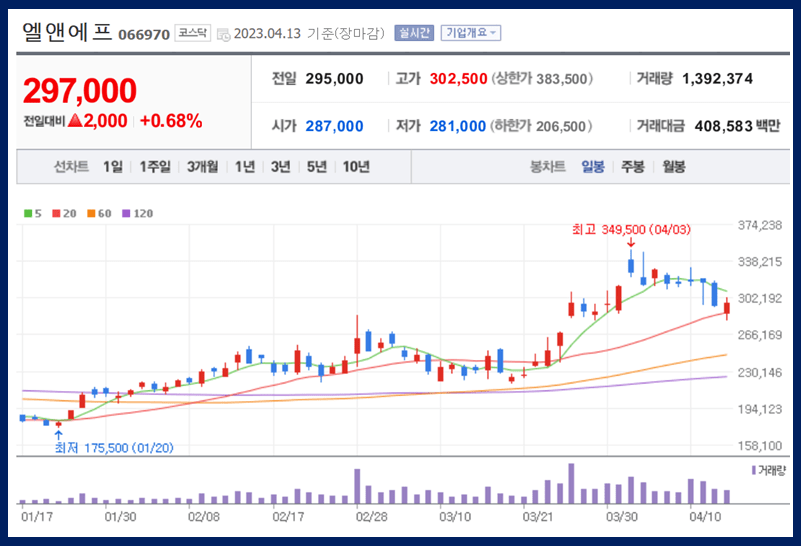Click the previous close value 295,000

[335, 79]
